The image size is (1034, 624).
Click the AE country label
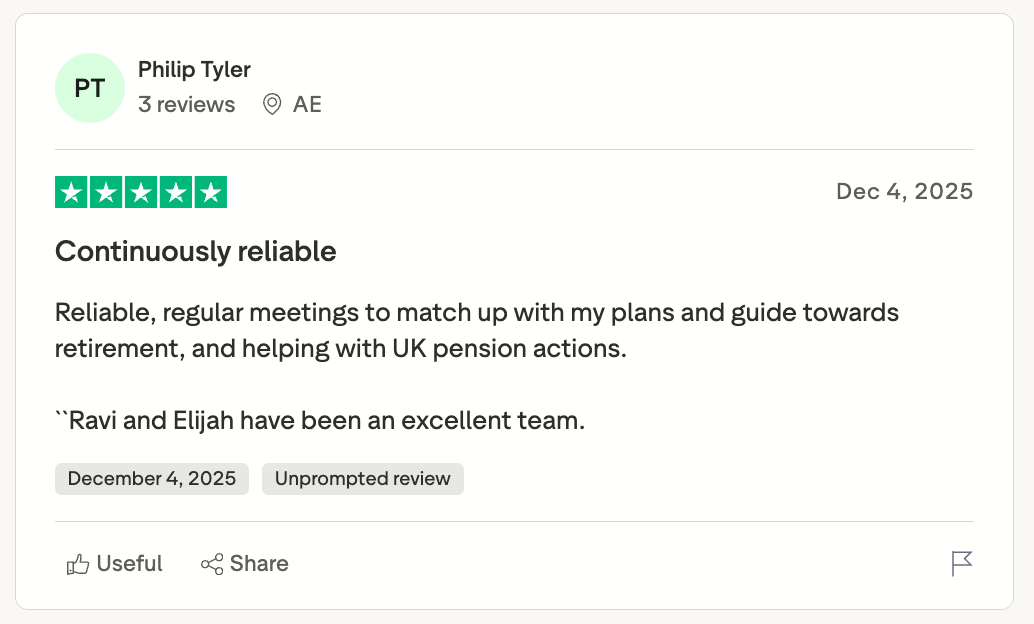(x=307, y=104)
